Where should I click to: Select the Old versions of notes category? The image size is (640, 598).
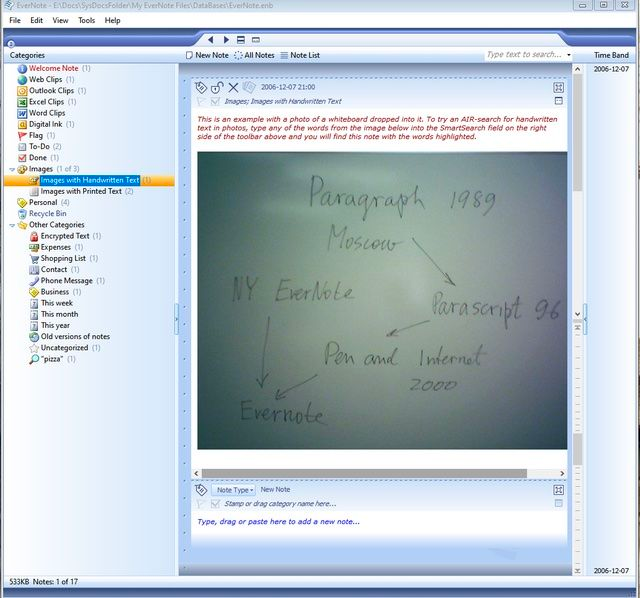(69, 337)
